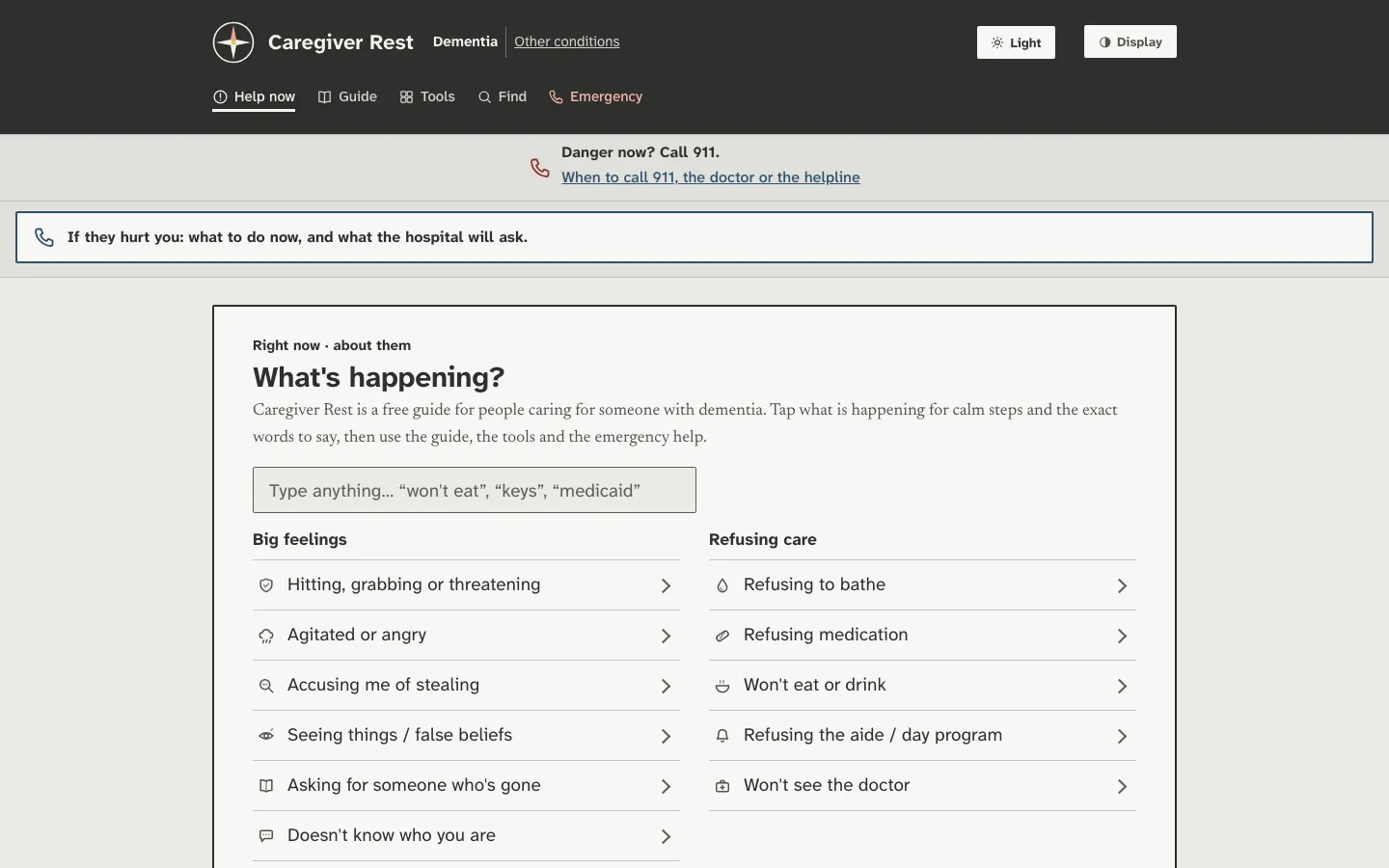Open the Display settings button

[1130, 41]
